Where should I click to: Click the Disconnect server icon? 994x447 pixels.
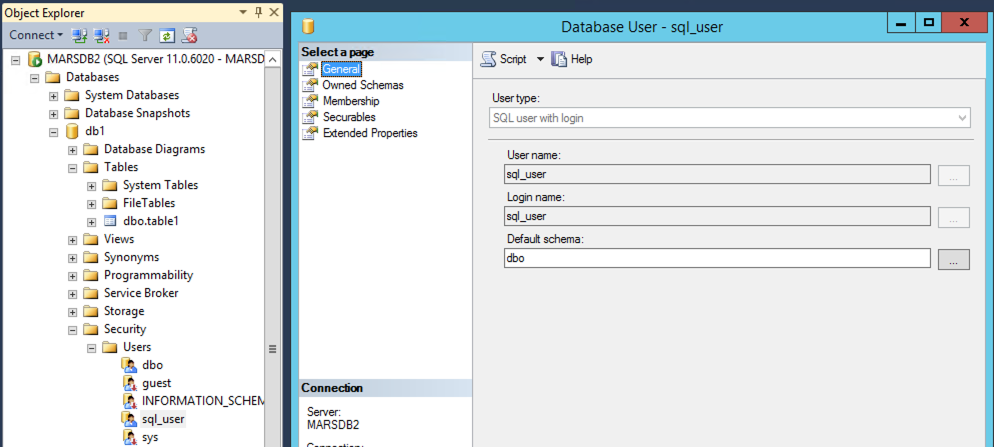(101, 35)
